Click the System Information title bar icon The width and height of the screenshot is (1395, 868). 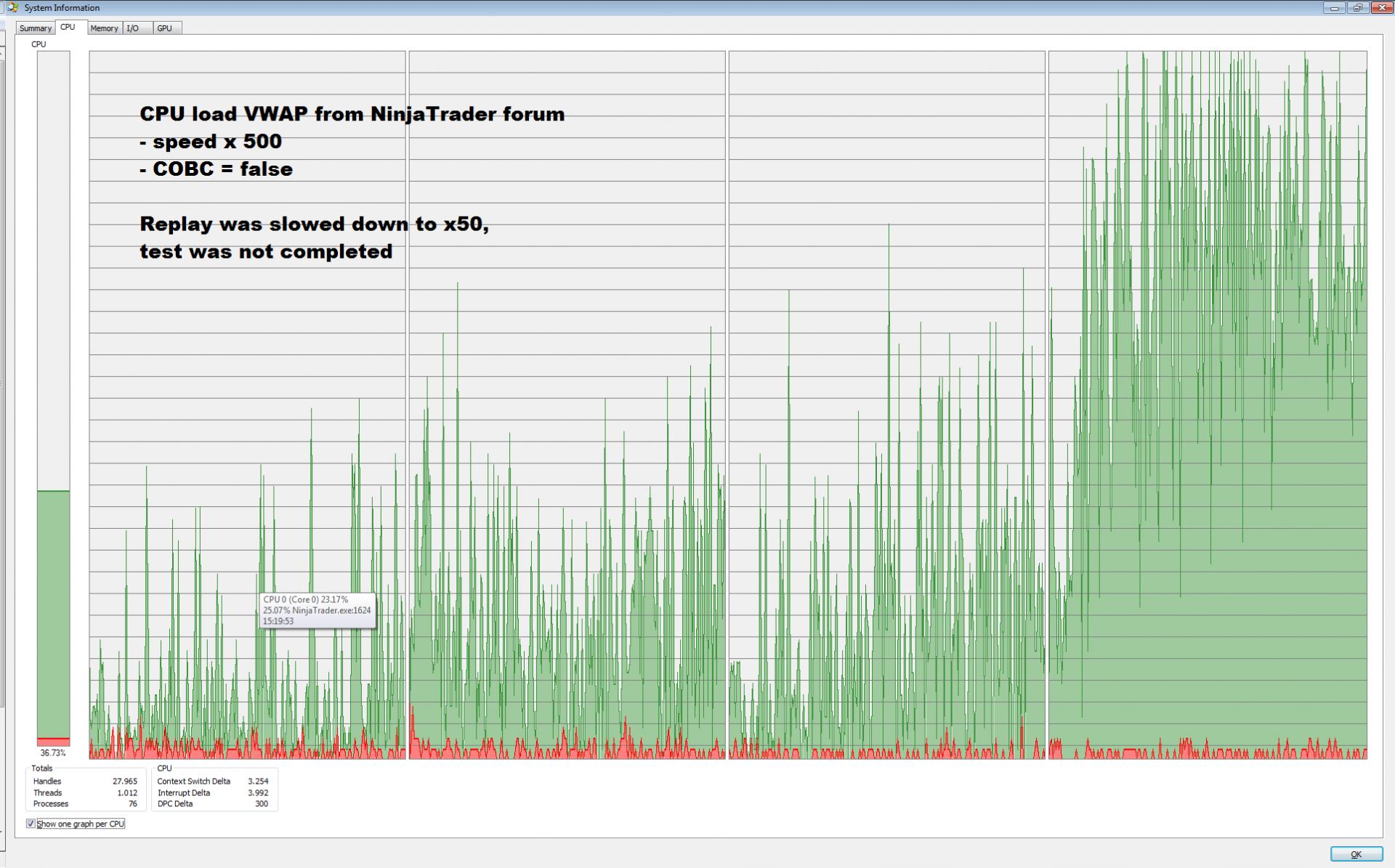pyautogui.click(x=12, y=7)
